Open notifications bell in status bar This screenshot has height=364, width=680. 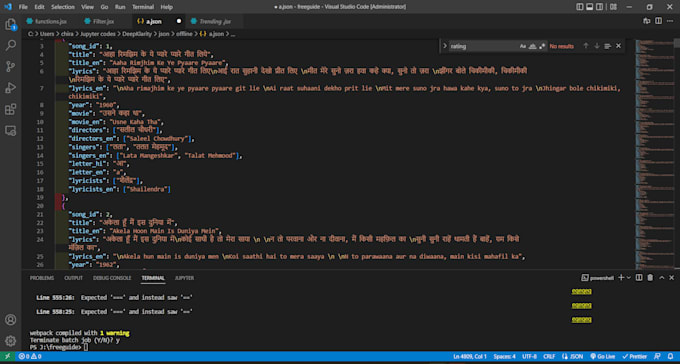coord(670,356)
